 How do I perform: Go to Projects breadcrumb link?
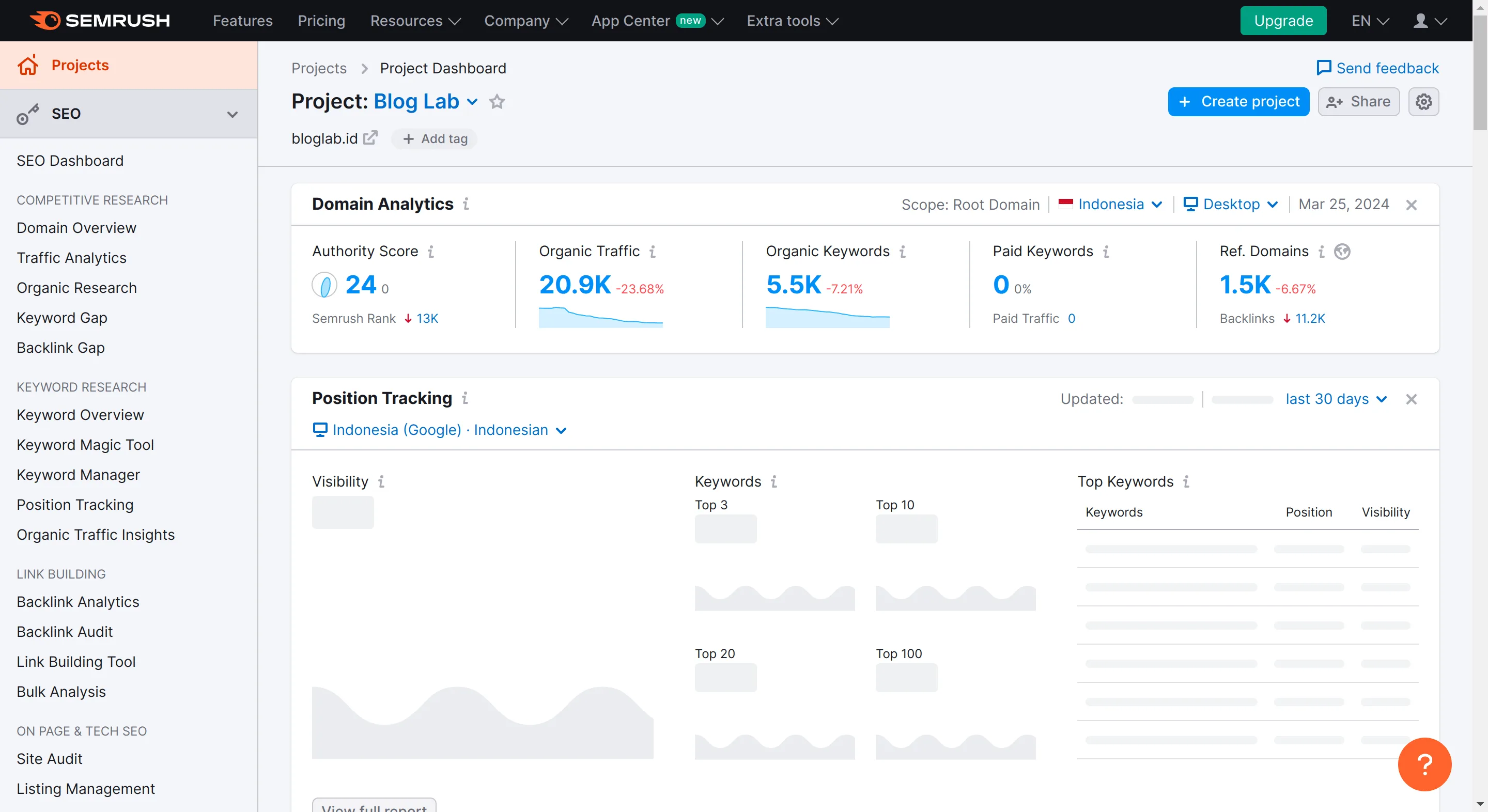[x=319, y=68]
